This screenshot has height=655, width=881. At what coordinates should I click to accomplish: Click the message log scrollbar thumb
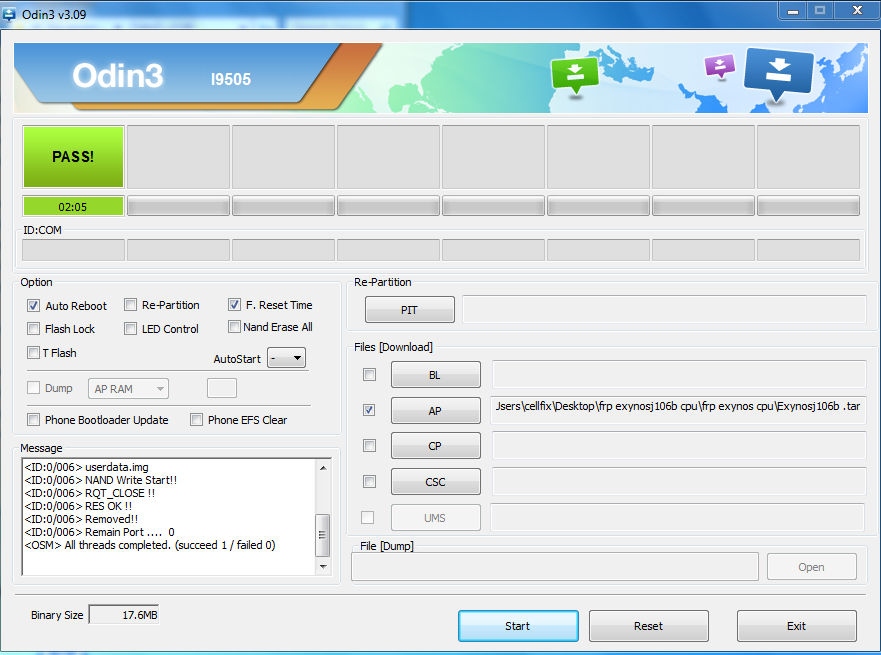(323, 535)
